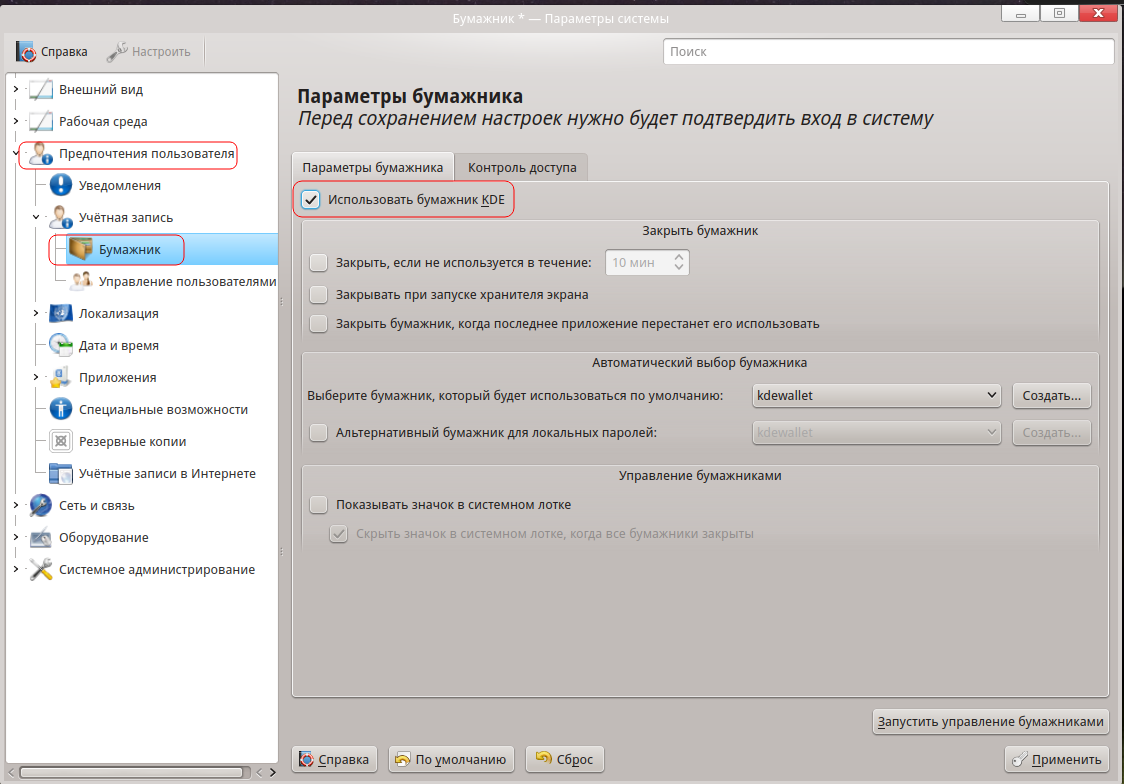
Task: Enable Закрывать при запуске хранителя экрана
Action: [318, 294]
